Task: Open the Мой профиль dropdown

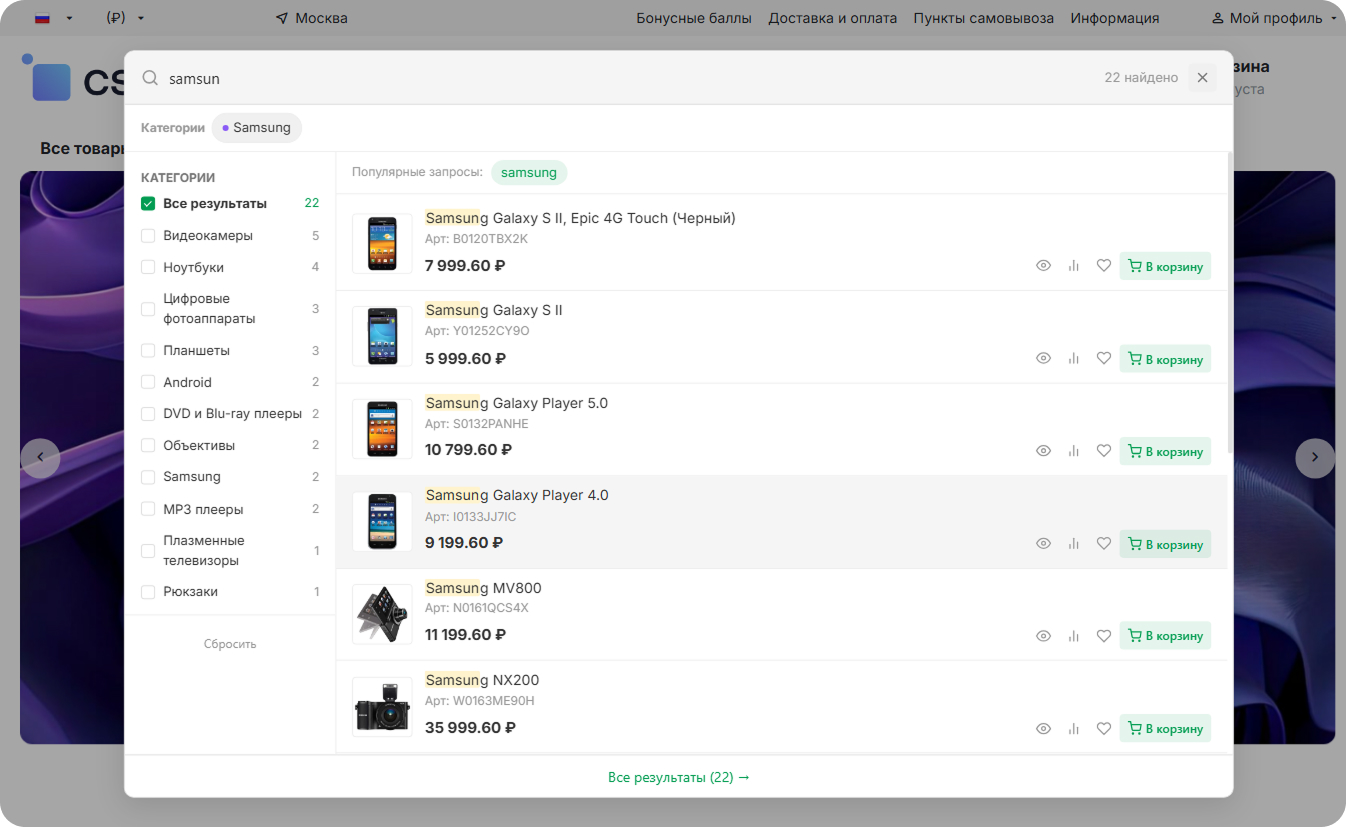Action: click(x=1274, y=18)
